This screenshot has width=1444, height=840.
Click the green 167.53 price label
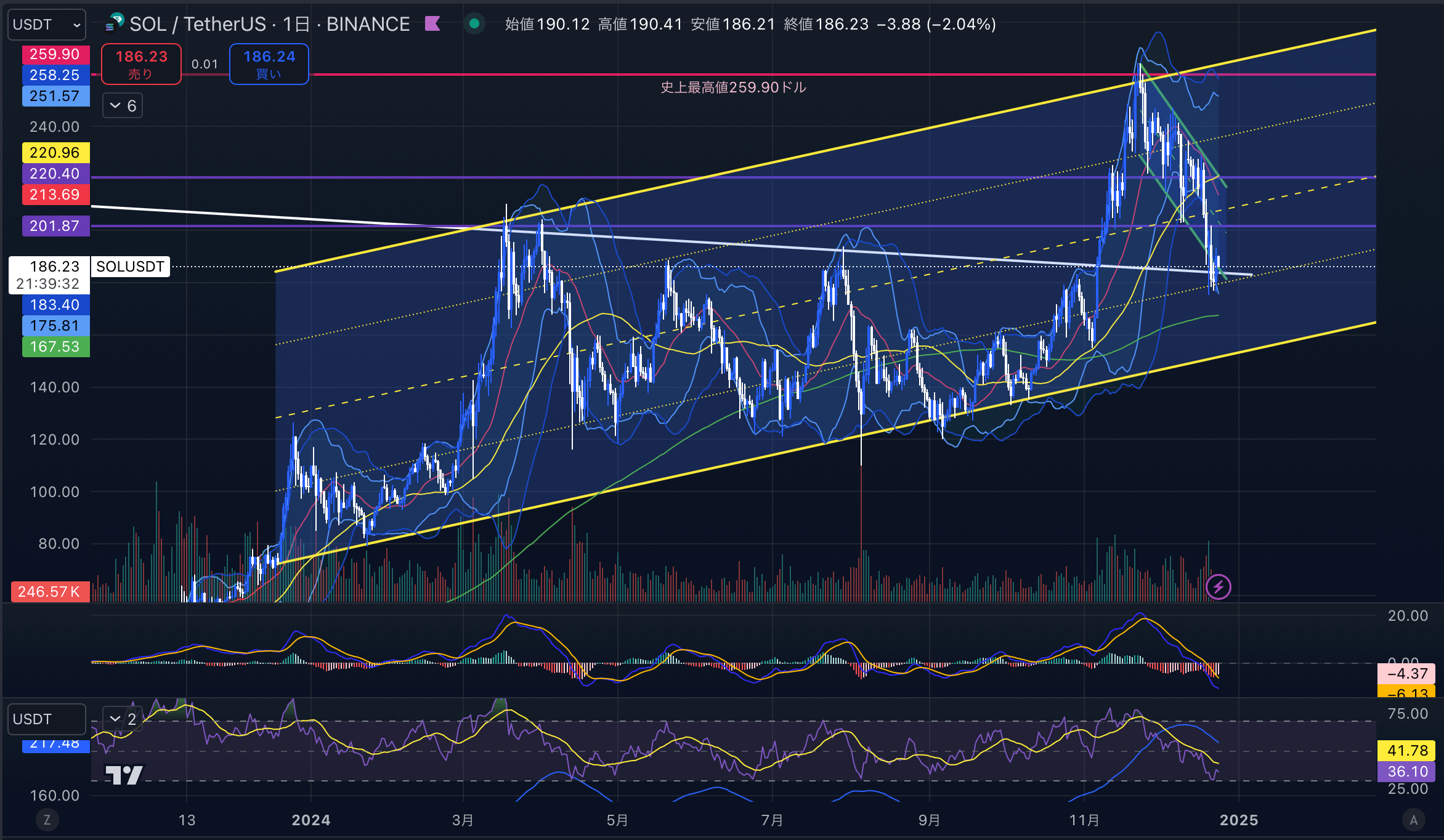(x=55, y=347)
